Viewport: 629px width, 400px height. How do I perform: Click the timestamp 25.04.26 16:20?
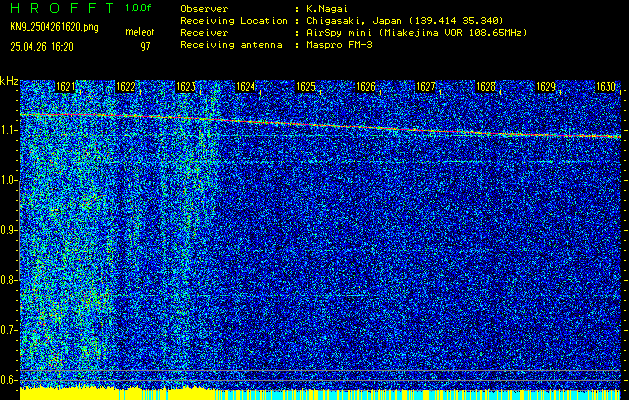coord(42,47)
